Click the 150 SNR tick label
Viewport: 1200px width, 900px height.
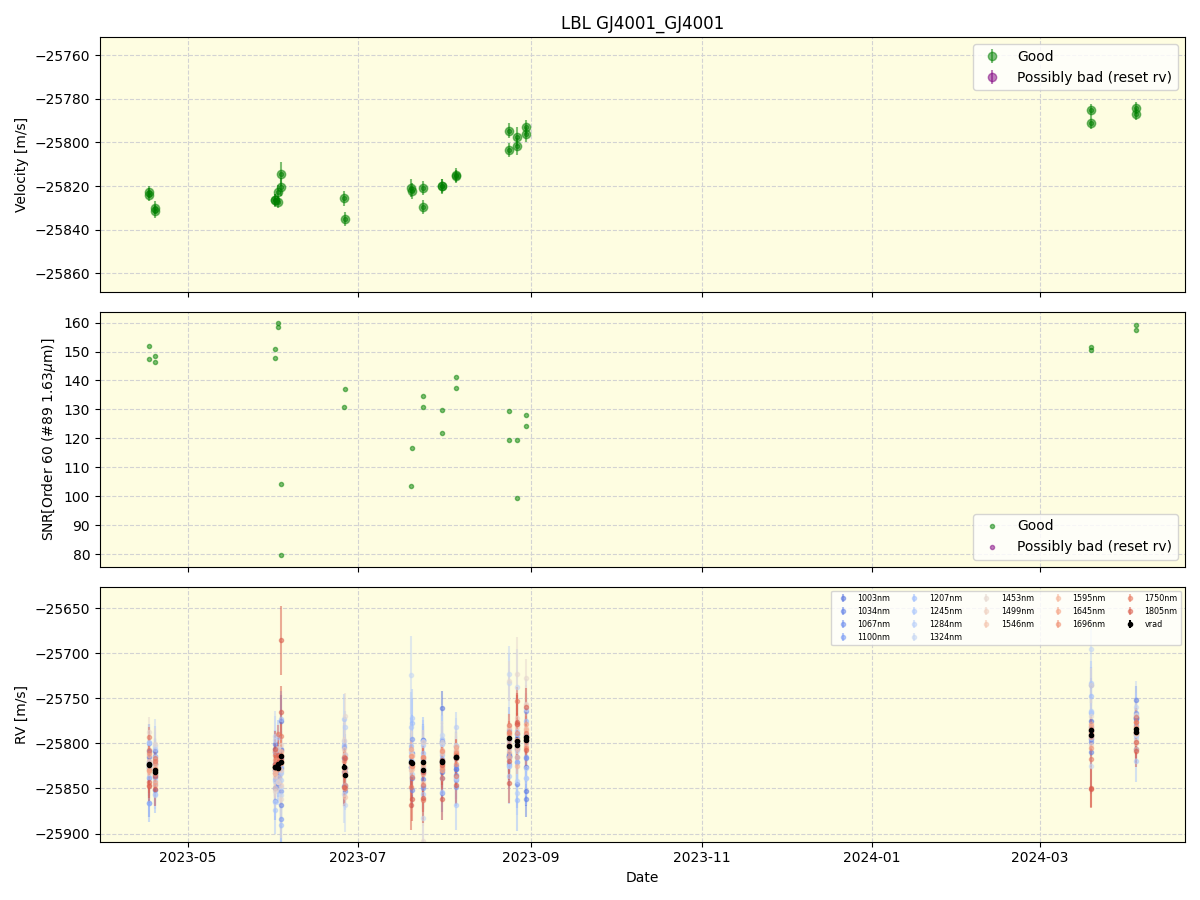point(78,352)
